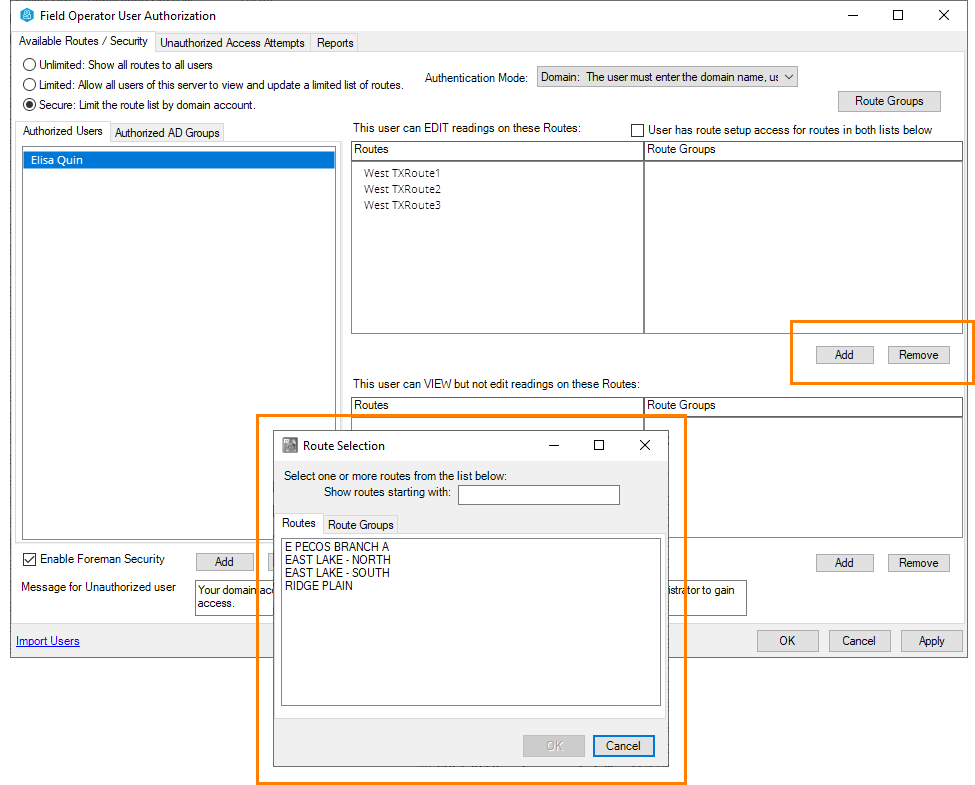The width and height of the screenshot is (975, 785).
Task: Click the Show routes starting with field
Action: pyautogui.click(x=538, y=495)
